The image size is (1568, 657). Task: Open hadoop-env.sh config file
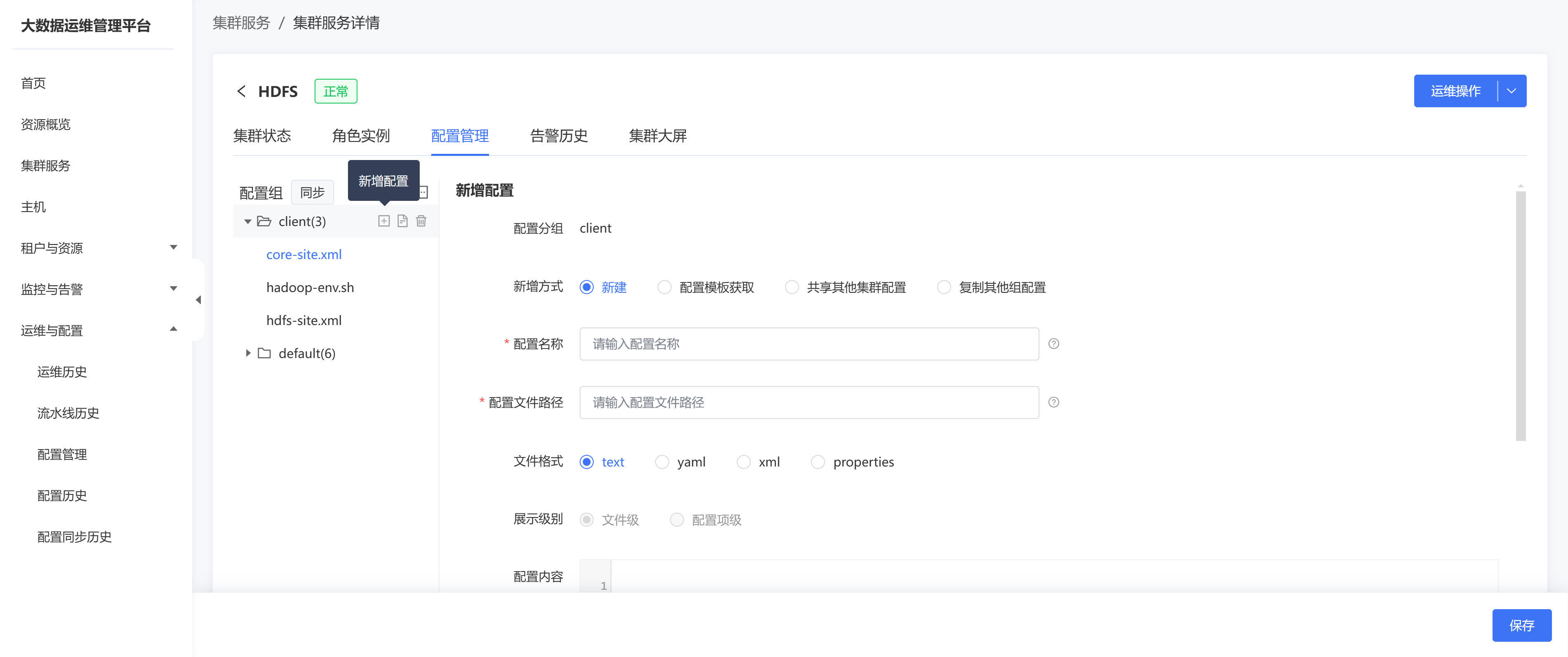click(310, 287)
